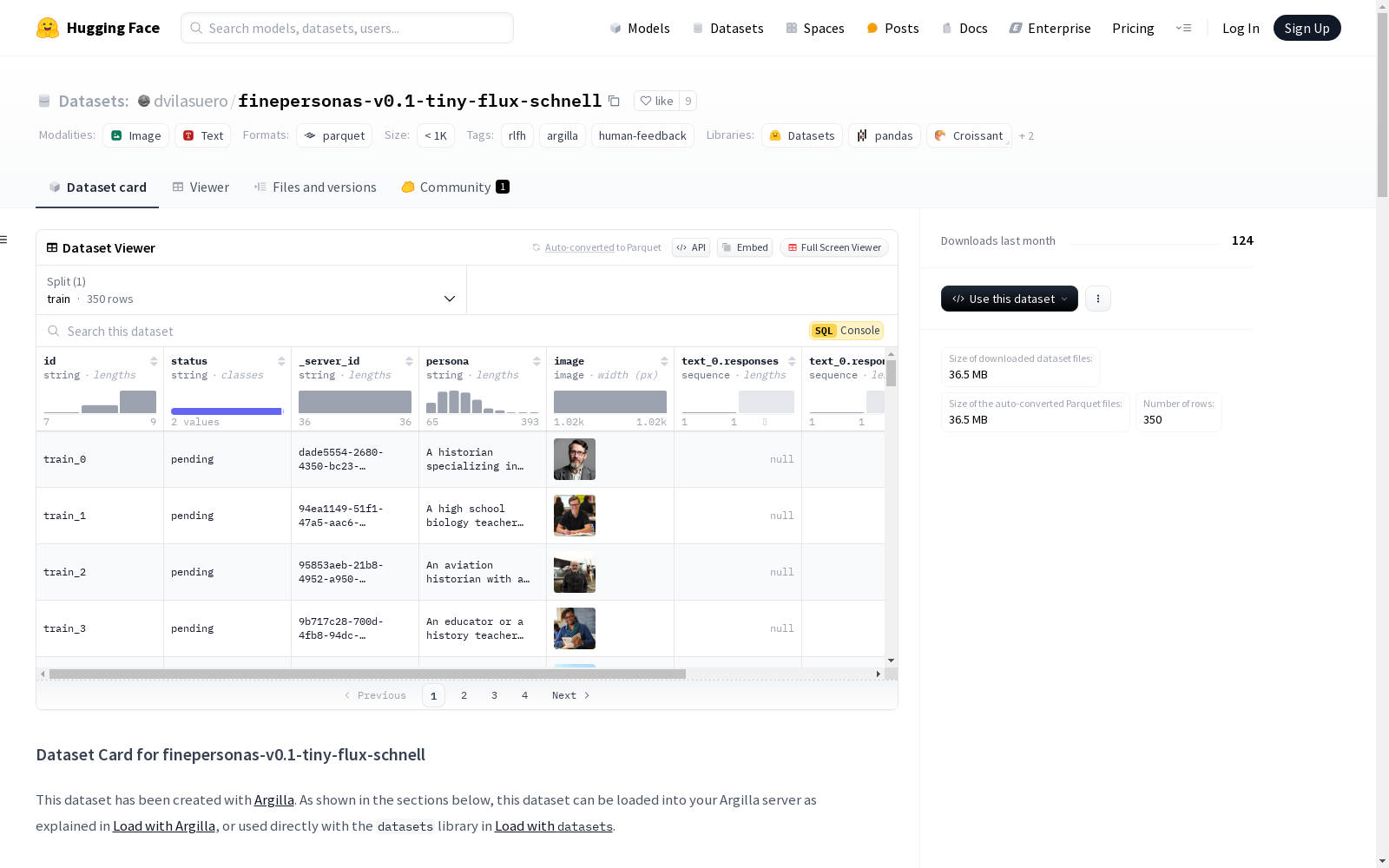Open the left sidebar table-of-contents icon

[x=4, y=240]
